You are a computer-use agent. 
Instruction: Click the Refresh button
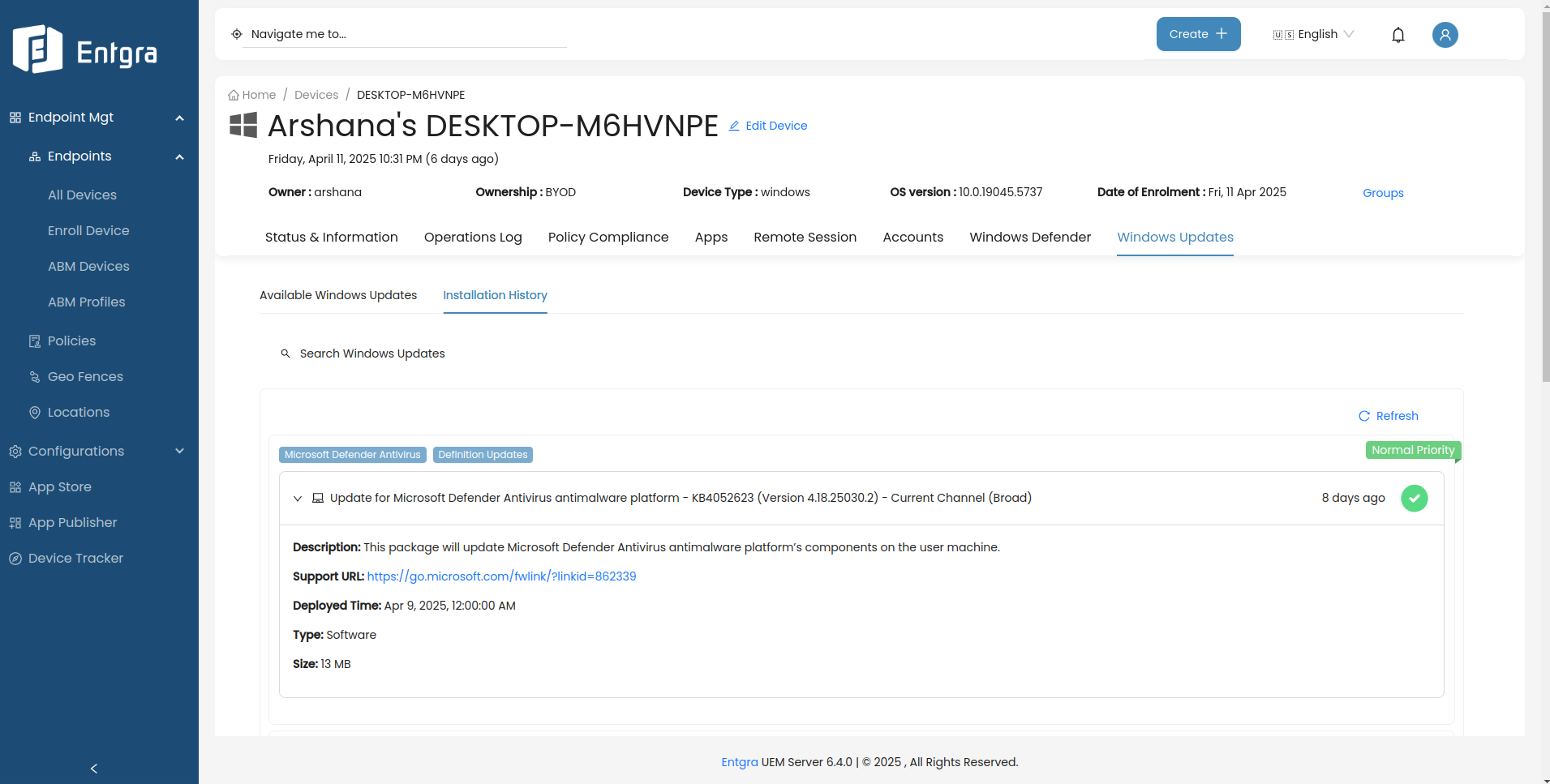coord(1389,416)
